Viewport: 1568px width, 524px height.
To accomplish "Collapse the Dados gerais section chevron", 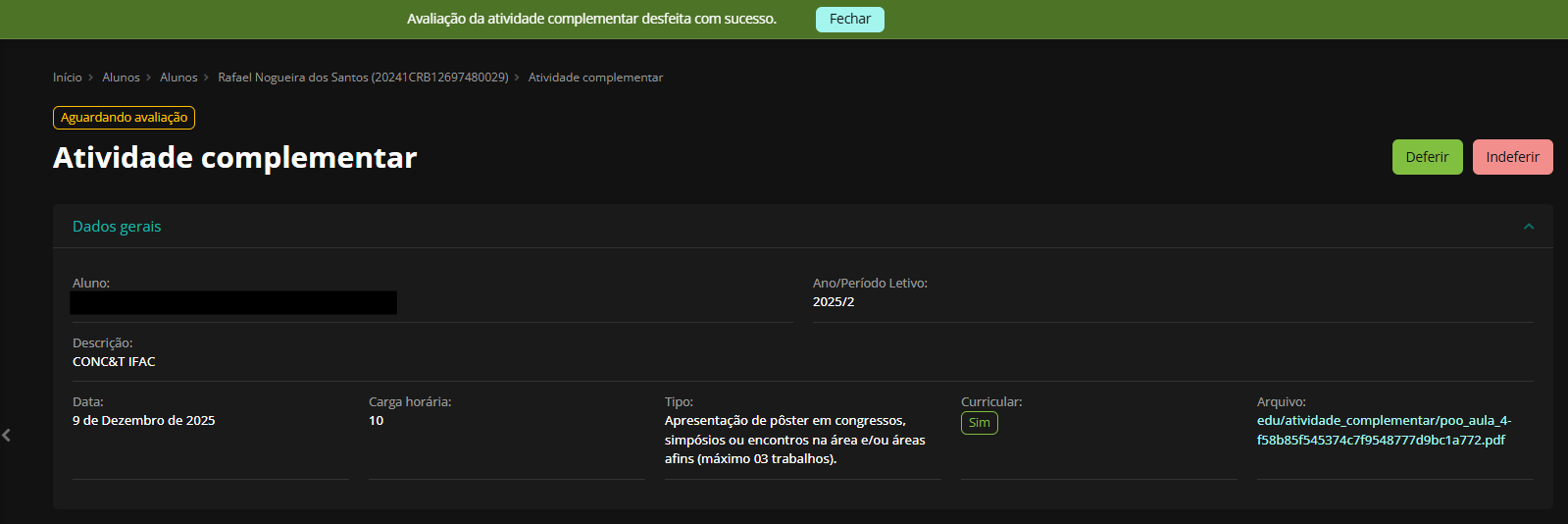I will coord(1528,227).
